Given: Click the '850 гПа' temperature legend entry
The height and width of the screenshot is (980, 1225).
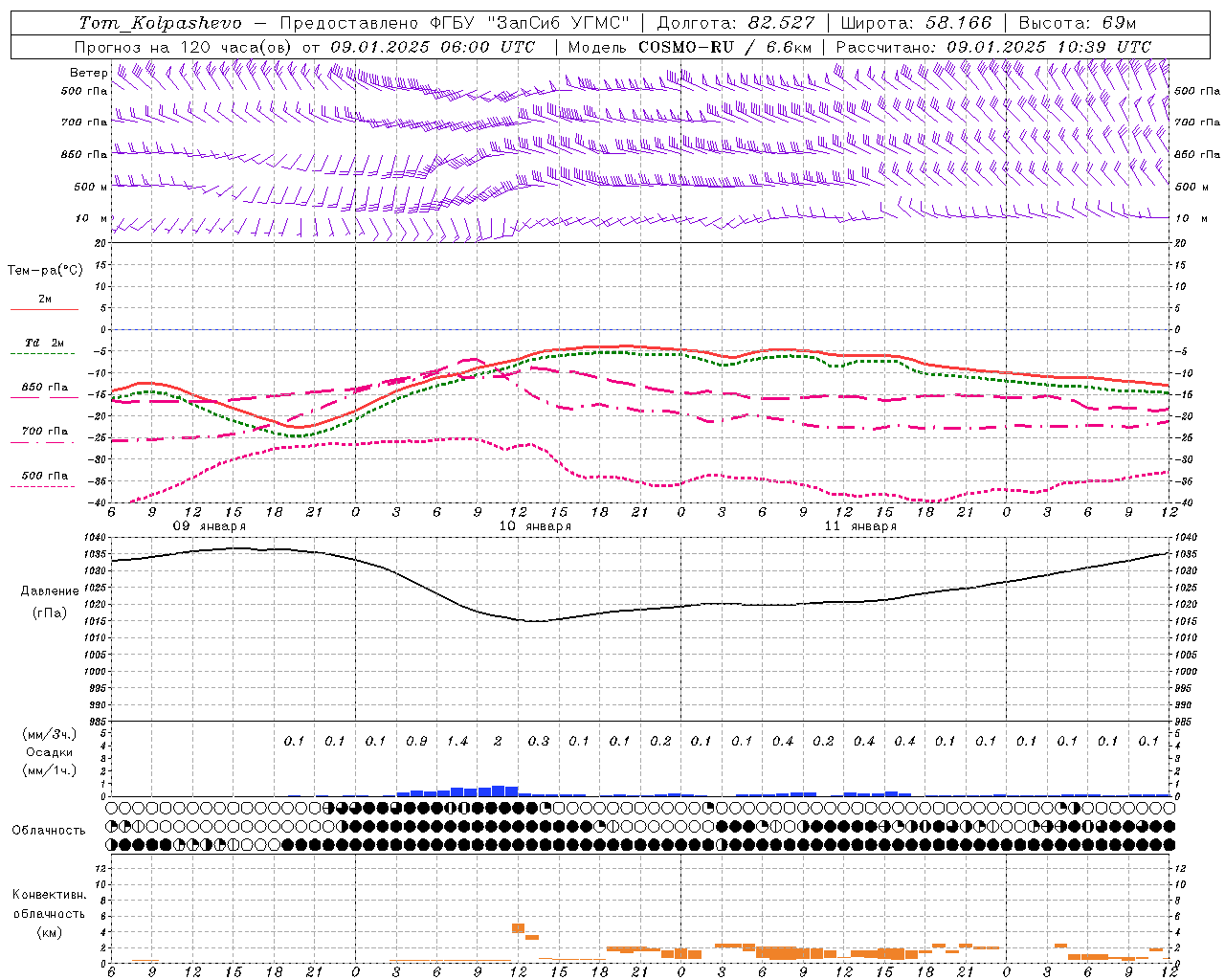Looking at the screenshot, I should [x=44, y=388].
